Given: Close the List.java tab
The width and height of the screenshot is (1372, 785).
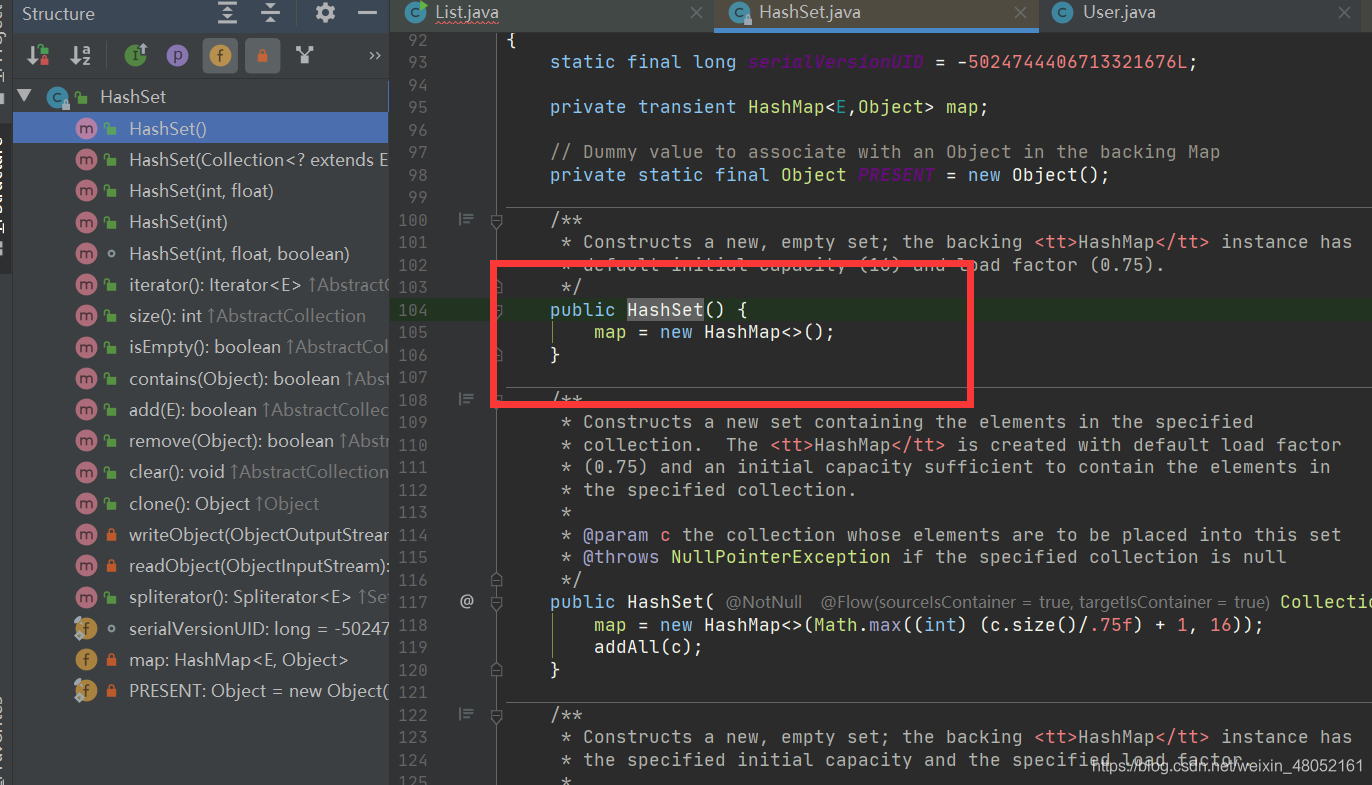Looking at the screenshot, I should coord(696,13).
